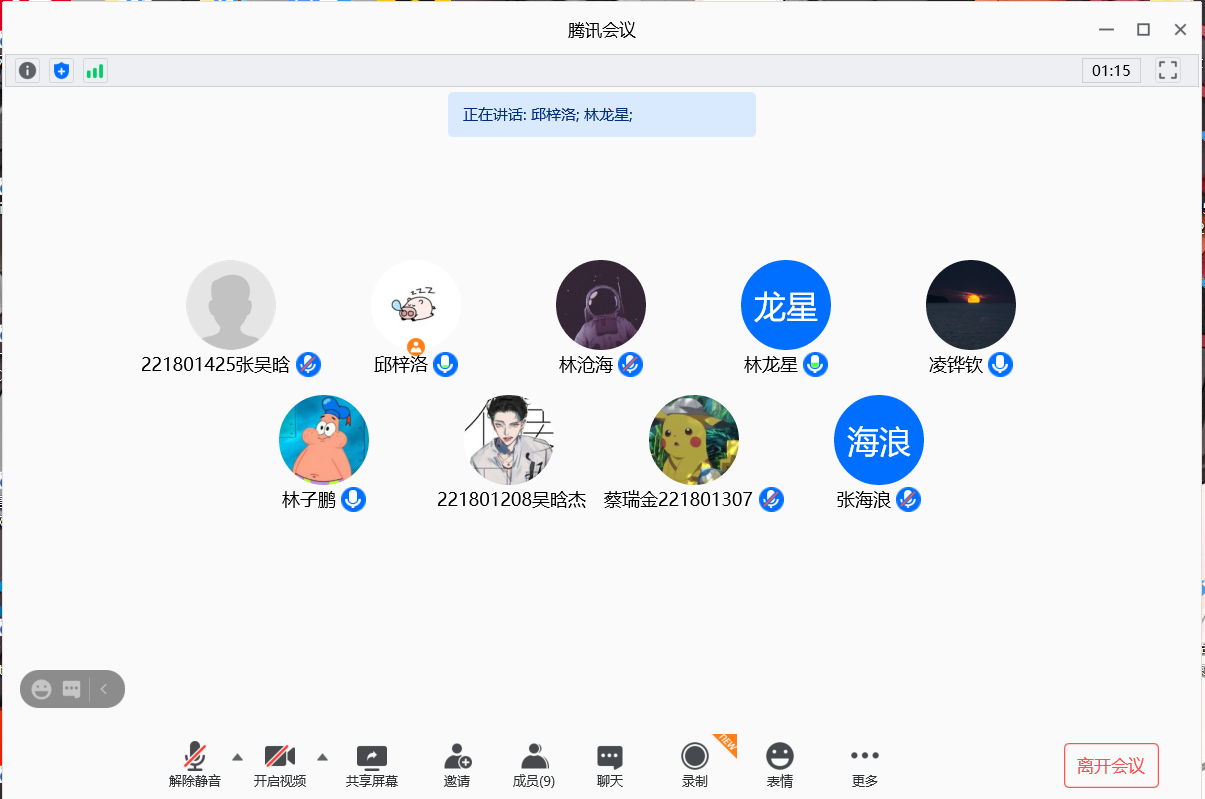Viewport: 1205px width, 799px height.
Task: Open the 更多 more options menu
Action: [865, 766]
